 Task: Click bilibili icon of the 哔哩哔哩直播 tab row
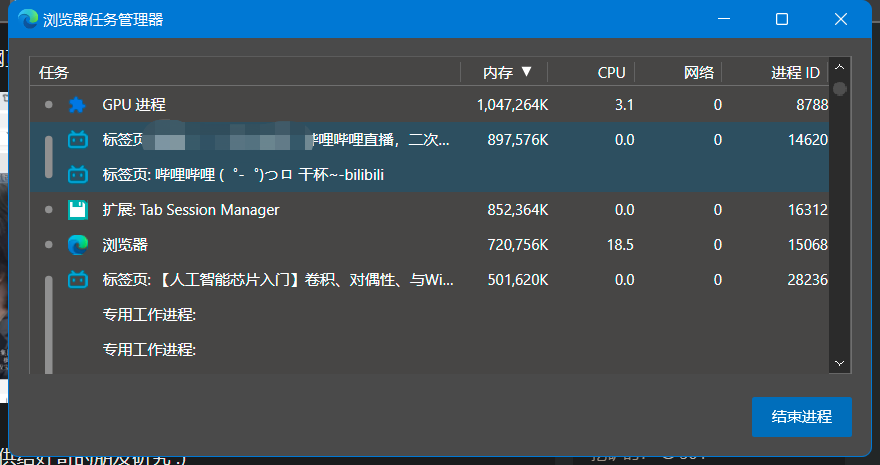click(x=77, y=140)
